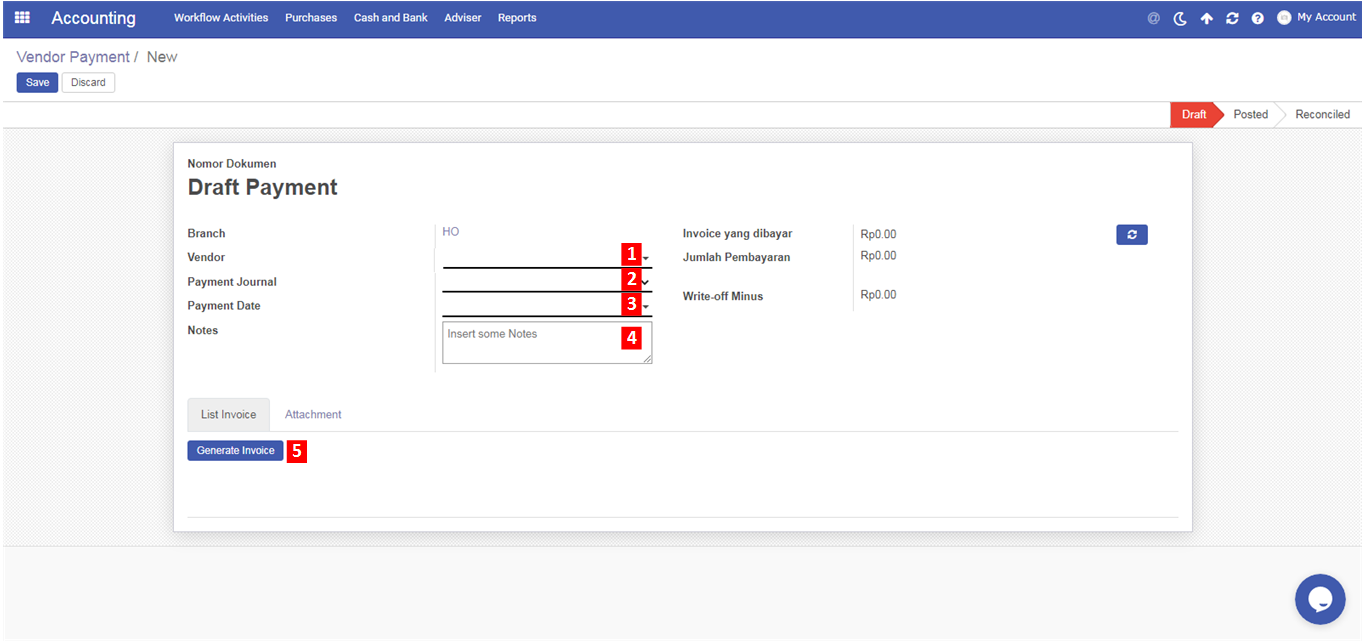1365x642 pixels.
Task: Open the Cash and Bank menu
Action: point(390,18)
